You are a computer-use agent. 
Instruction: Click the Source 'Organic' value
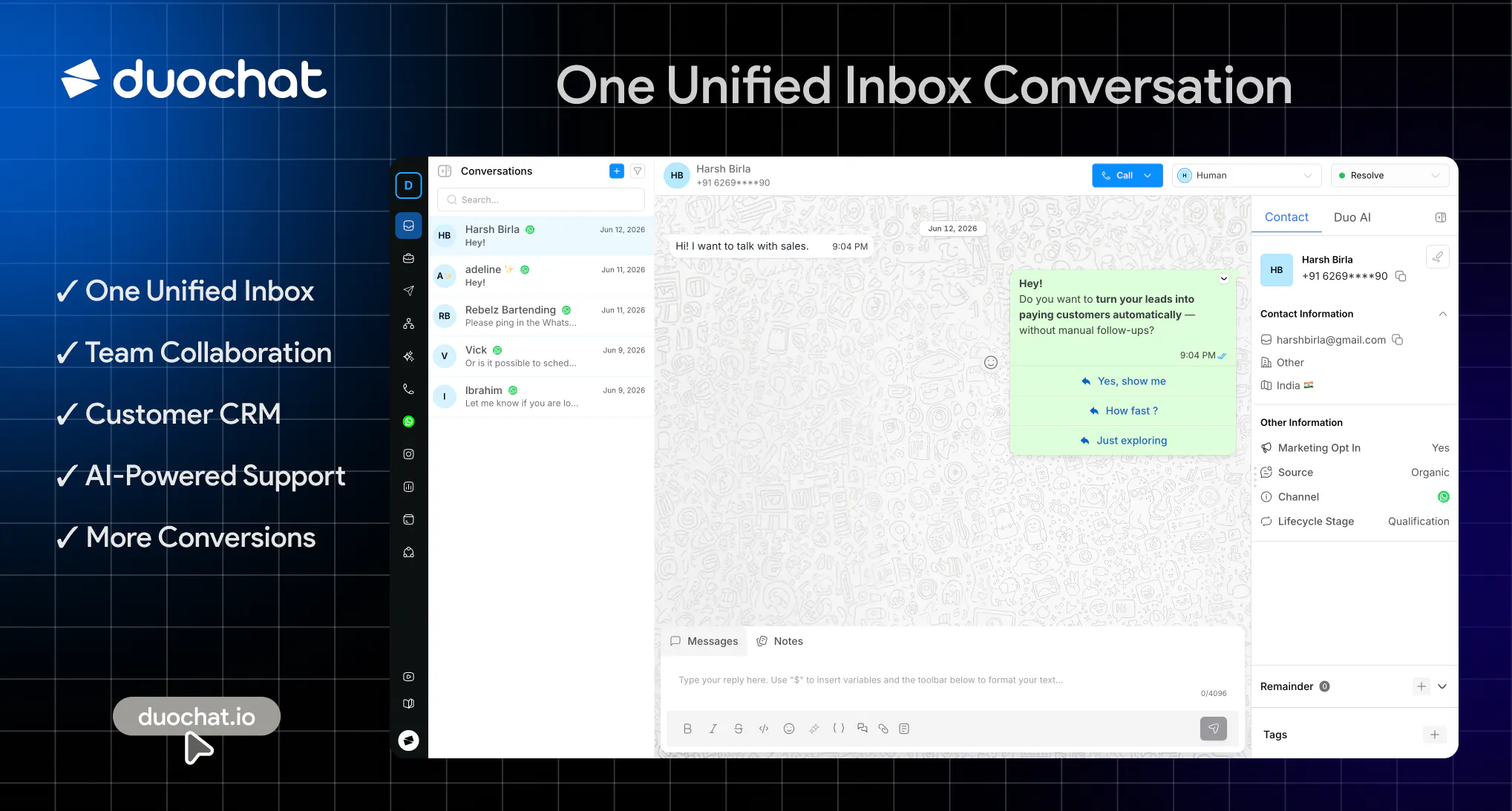(1430, 473)
